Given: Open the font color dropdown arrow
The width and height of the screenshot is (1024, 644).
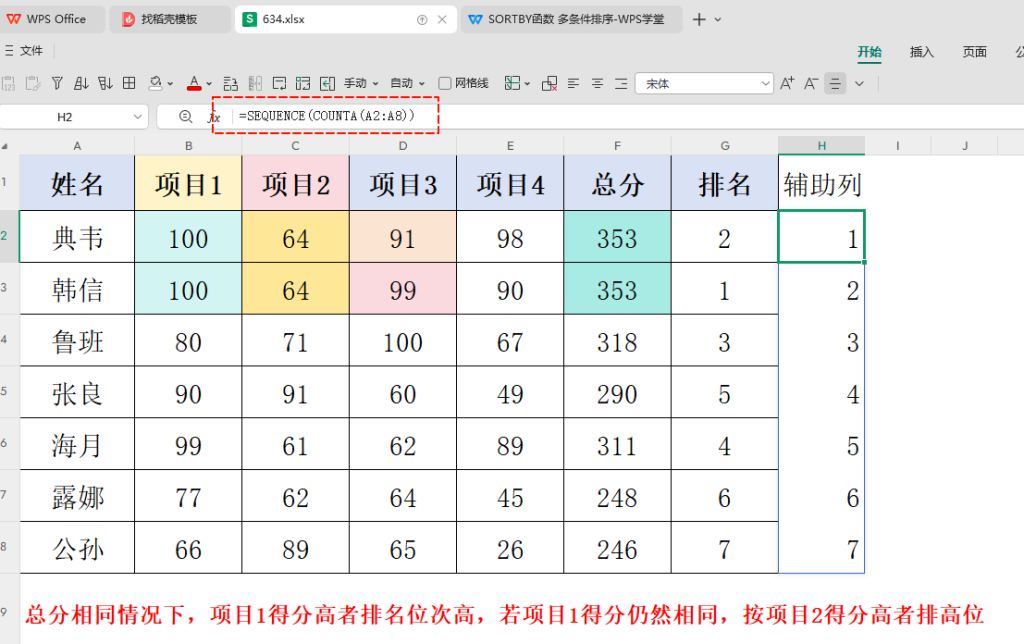Looking at the screenshot, I should pos(209,84).
